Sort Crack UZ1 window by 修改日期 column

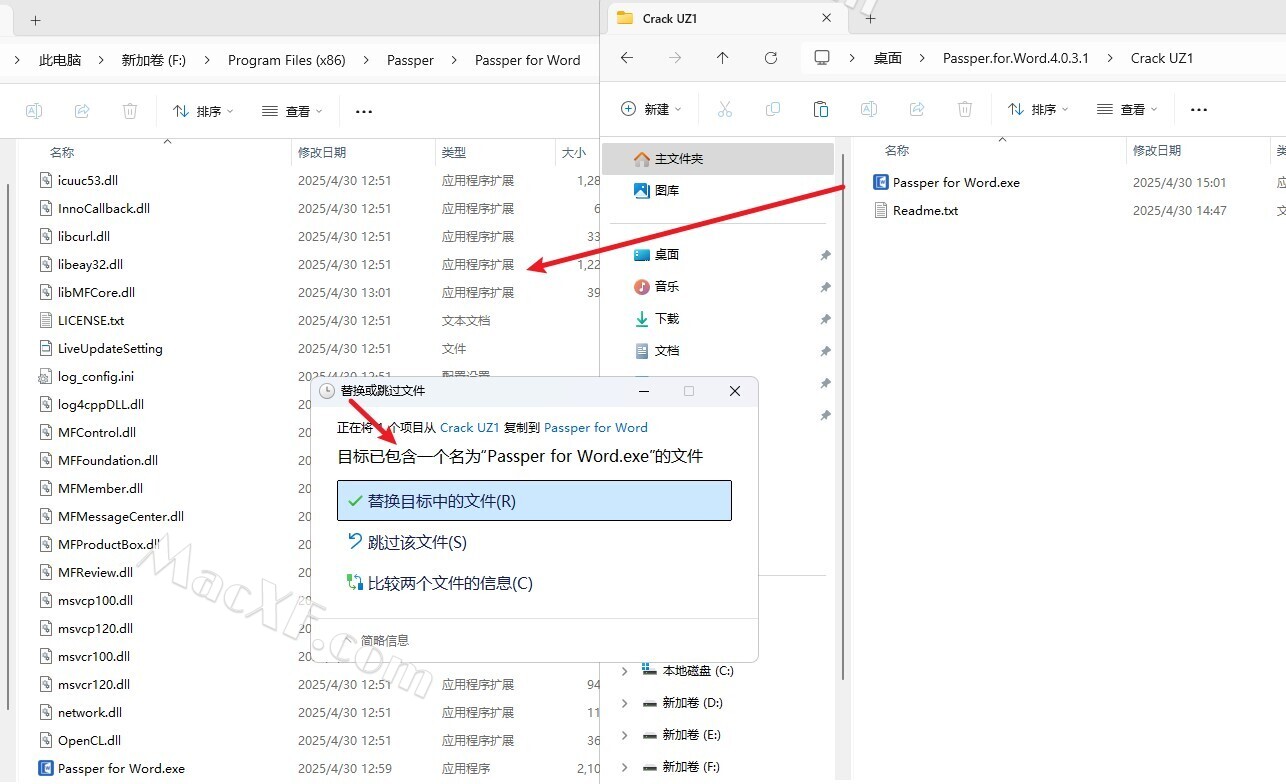click(x=1157, y=150)
